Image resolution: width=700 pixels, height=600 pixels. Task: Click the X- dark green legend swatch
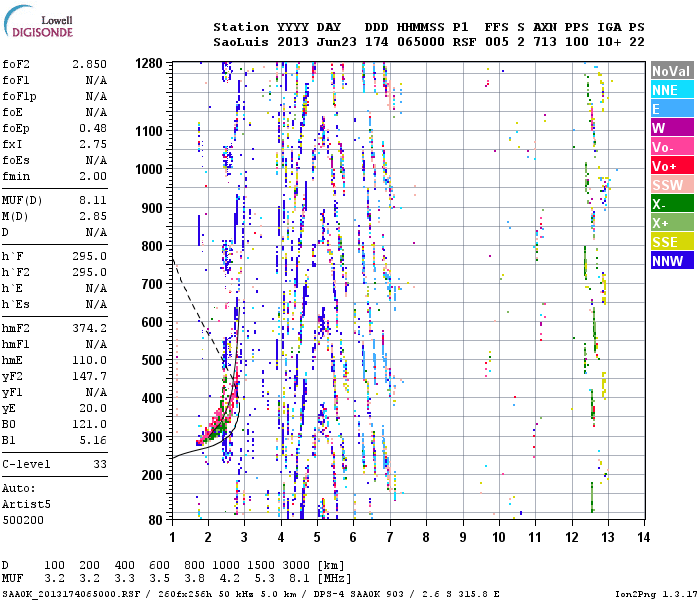click(x=672, y=204)
